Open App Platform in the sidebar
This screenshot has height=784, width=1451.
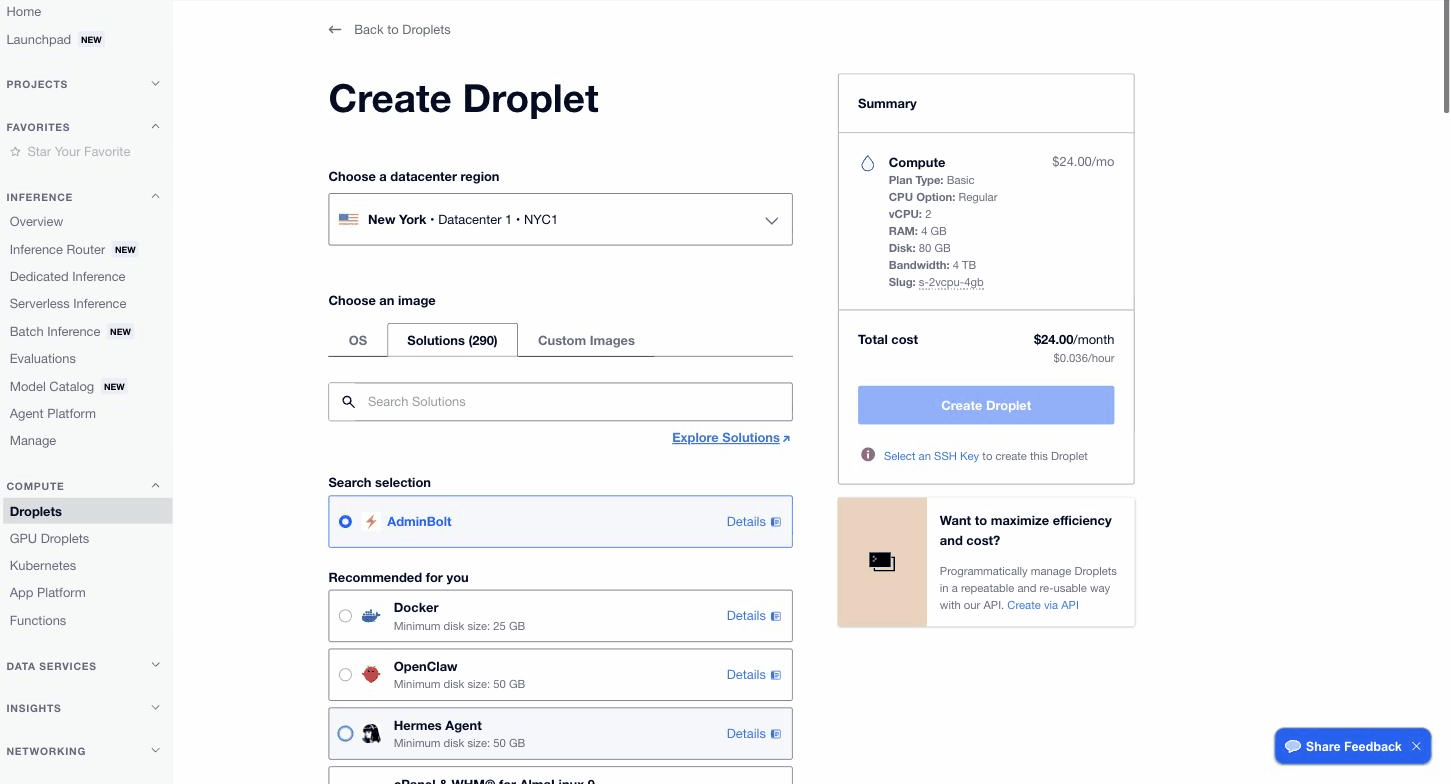47,593
